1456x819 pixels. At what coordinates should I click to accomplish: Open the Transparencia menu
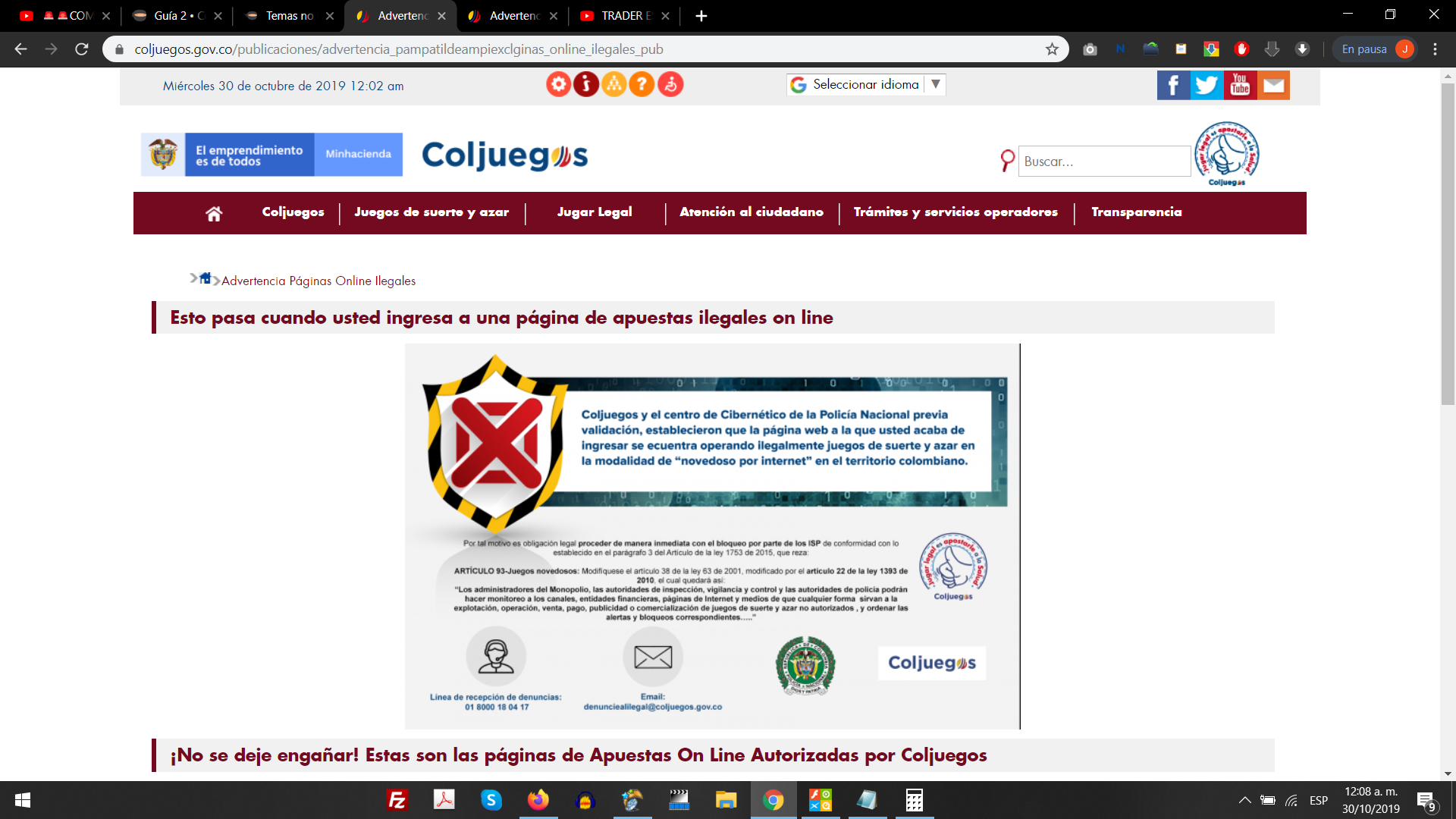coord(1136,212)
